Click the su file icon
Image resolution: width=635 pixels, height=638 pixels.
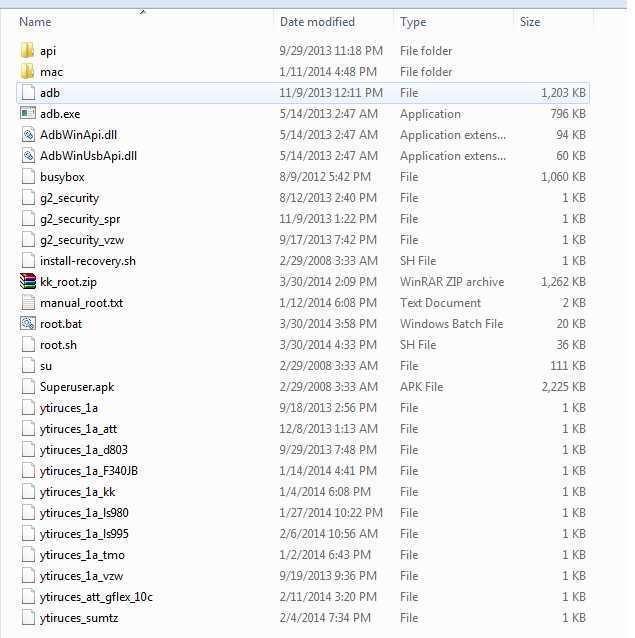(28, 366)
